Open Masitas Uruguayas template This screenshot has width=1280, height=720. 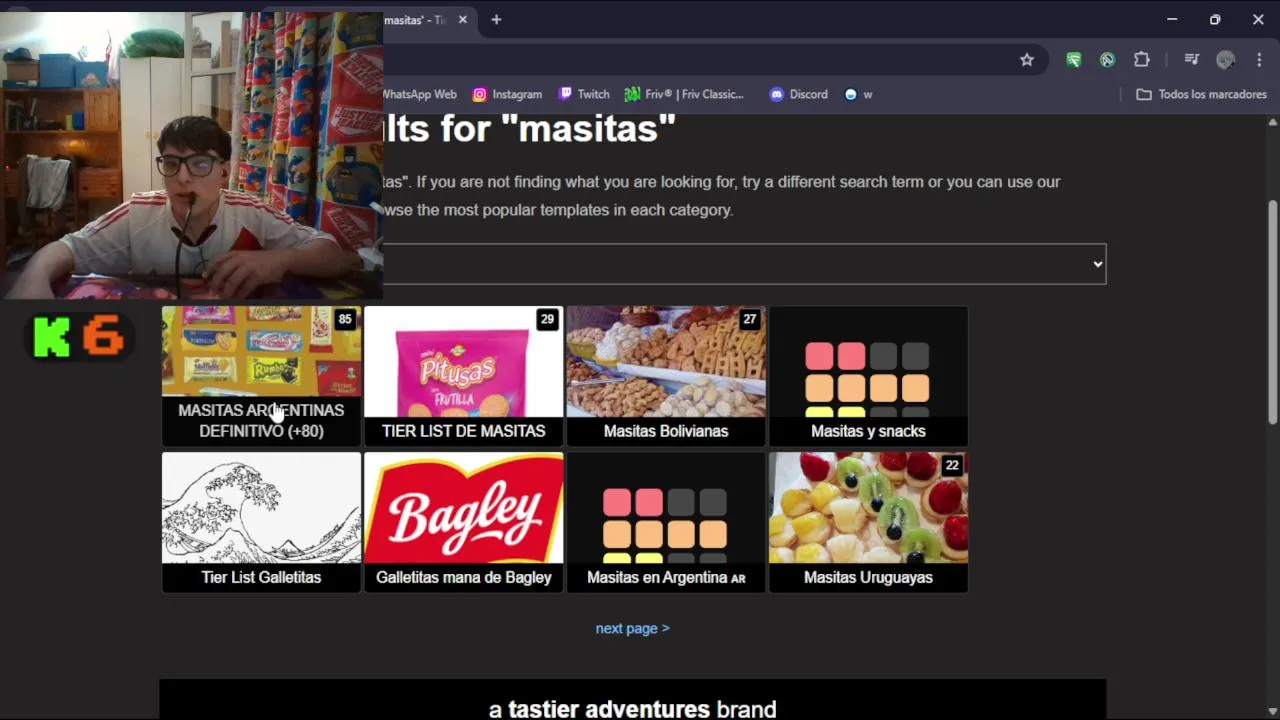pyautogui.click(x=868, y=522)
